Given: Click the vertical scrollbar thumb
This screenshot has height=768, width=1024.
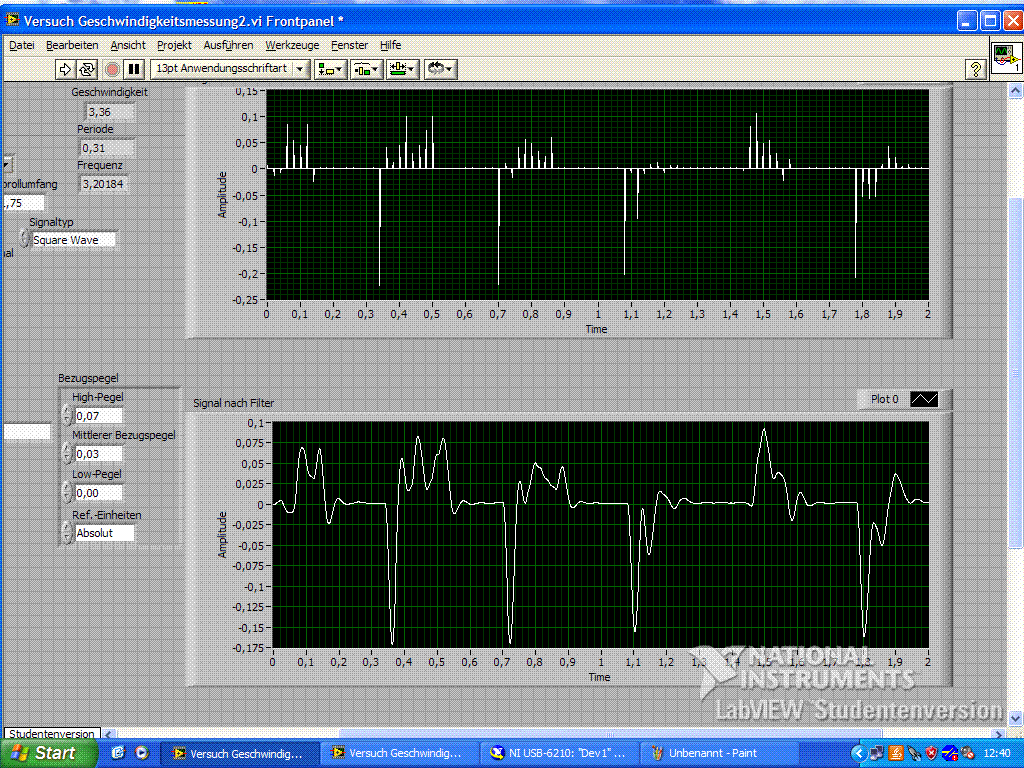Looking at the screenshot, I should pyautogui.click(x=1016, y=372).
